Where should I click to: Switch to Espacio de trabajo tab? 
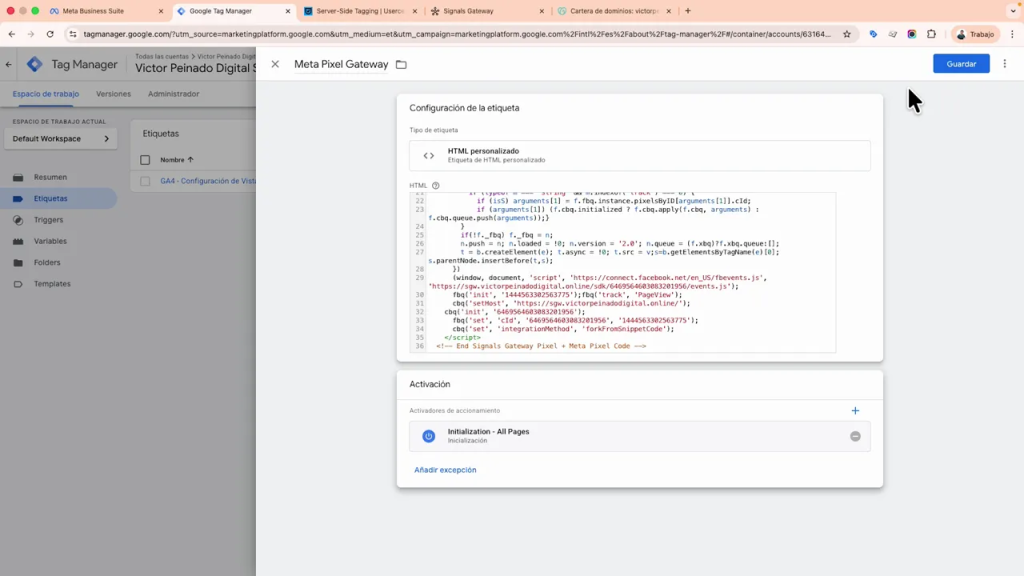pyautogui.click(x=46, y=94)
